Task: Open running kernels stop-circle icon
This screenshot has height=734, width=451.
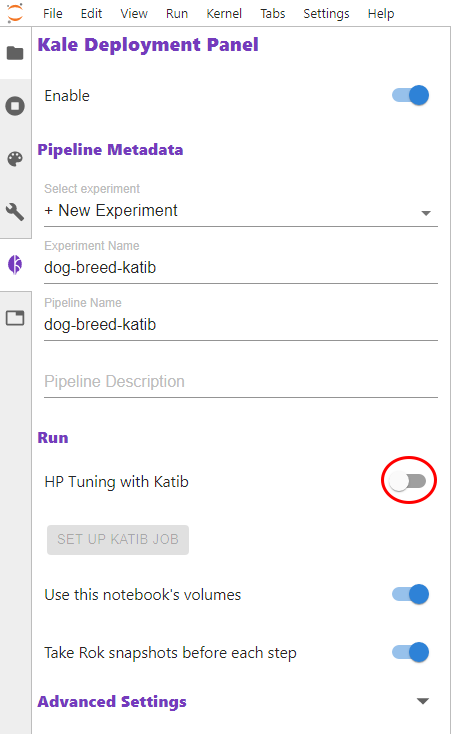Action: pos(15,106)
